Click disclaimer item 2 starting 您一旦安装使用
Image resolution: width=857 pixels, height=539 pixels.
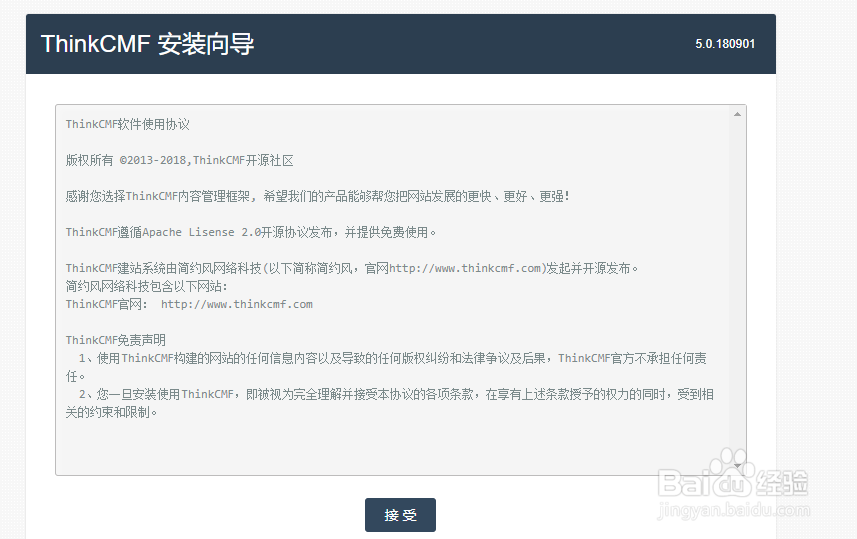(x=389, y=403)
